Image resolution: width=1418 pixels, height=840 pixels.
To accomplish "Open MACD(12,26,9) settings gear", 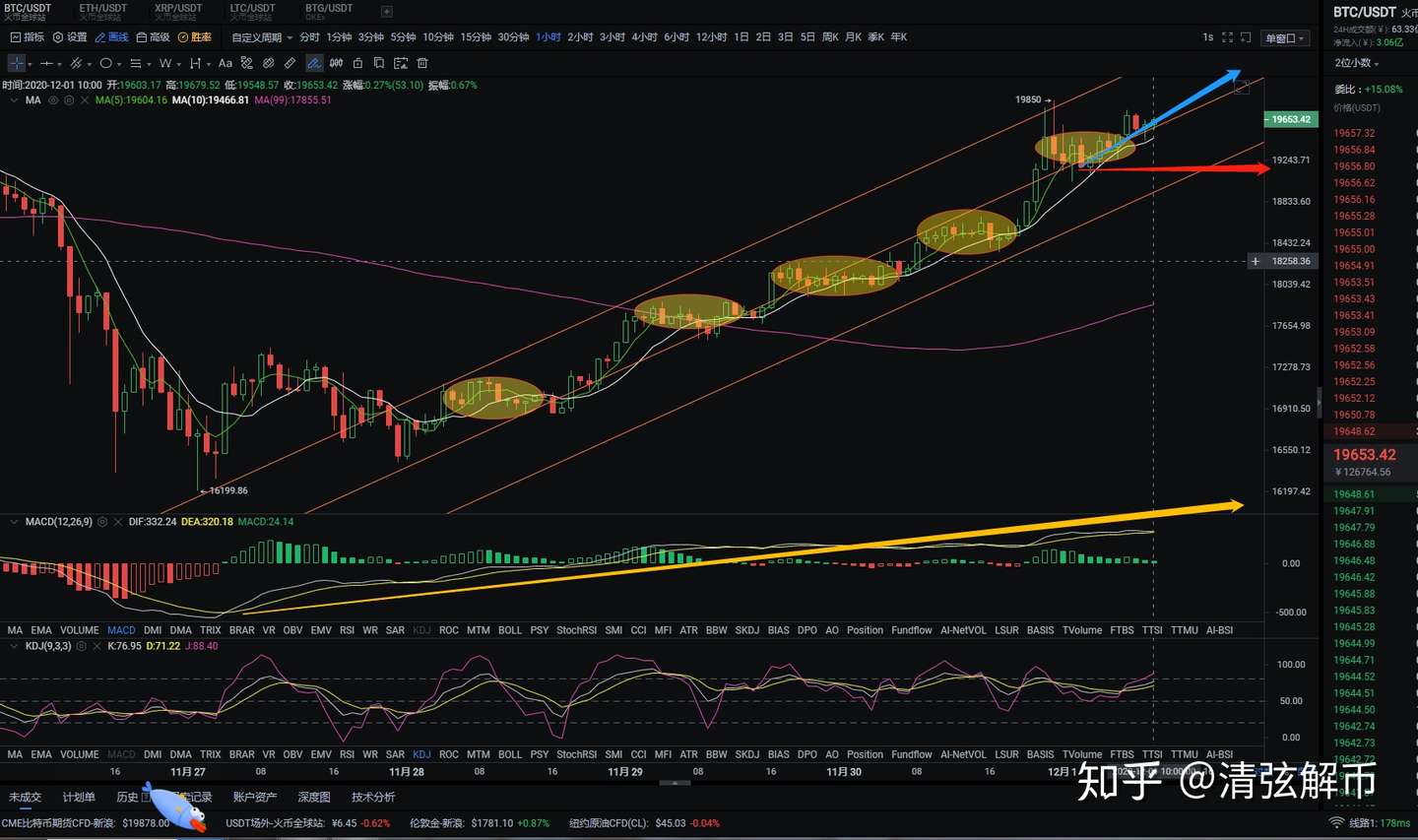I will [x=102, y=522].
